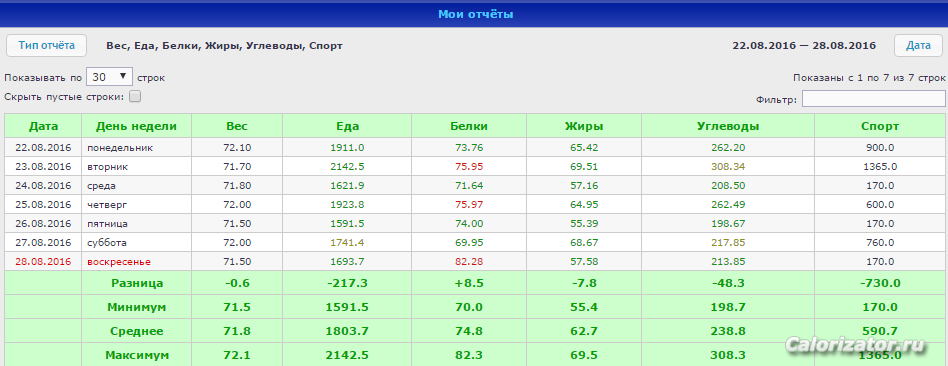Sort by the День недели column header

pyautogui.click(x=137, y=126)
